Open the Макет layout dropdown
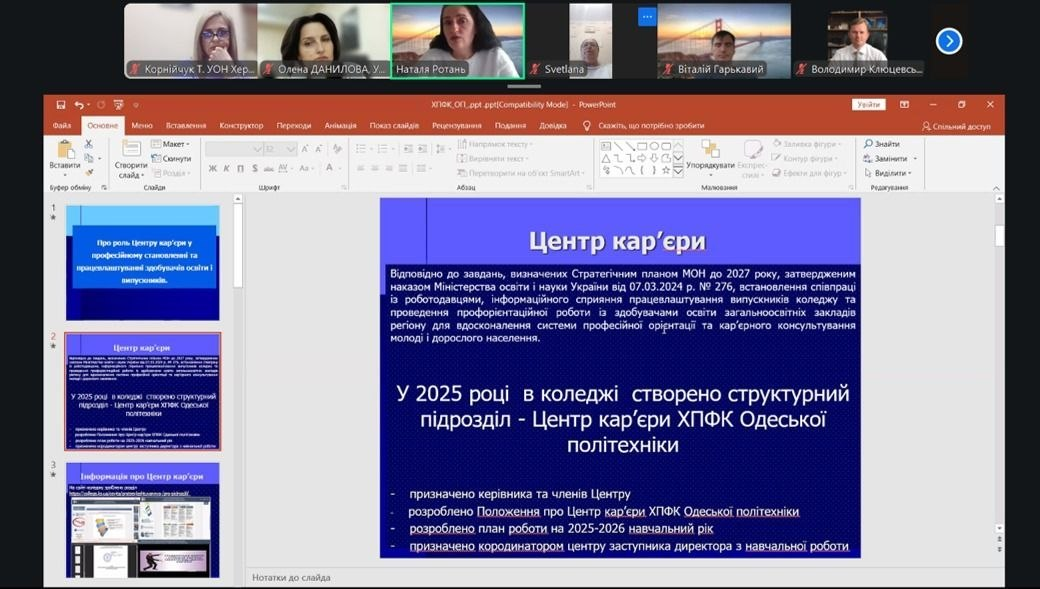 [x=171, y=145]
